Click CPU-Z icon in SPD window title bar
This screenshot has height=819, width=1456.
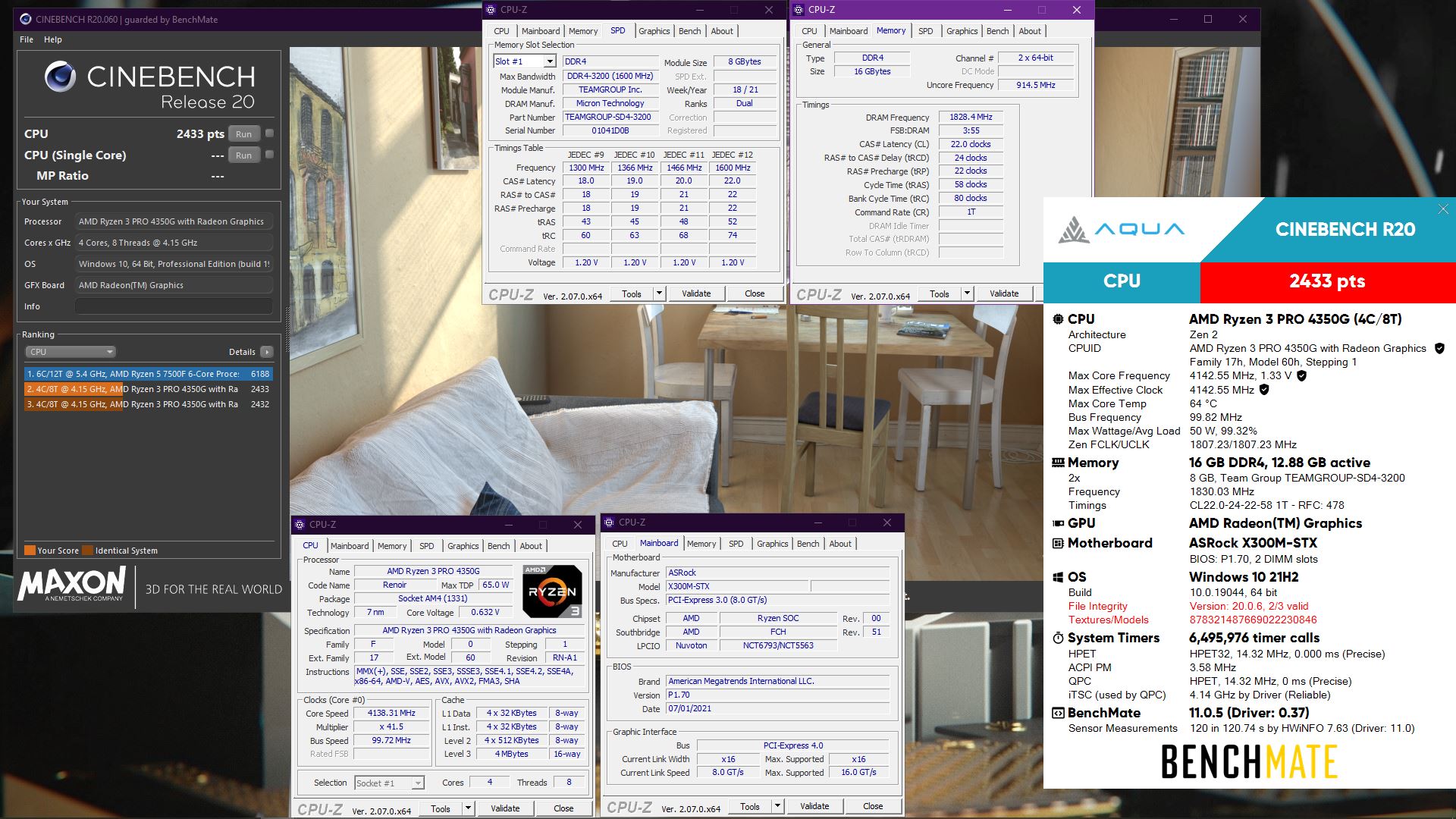[x=491, y=10]
